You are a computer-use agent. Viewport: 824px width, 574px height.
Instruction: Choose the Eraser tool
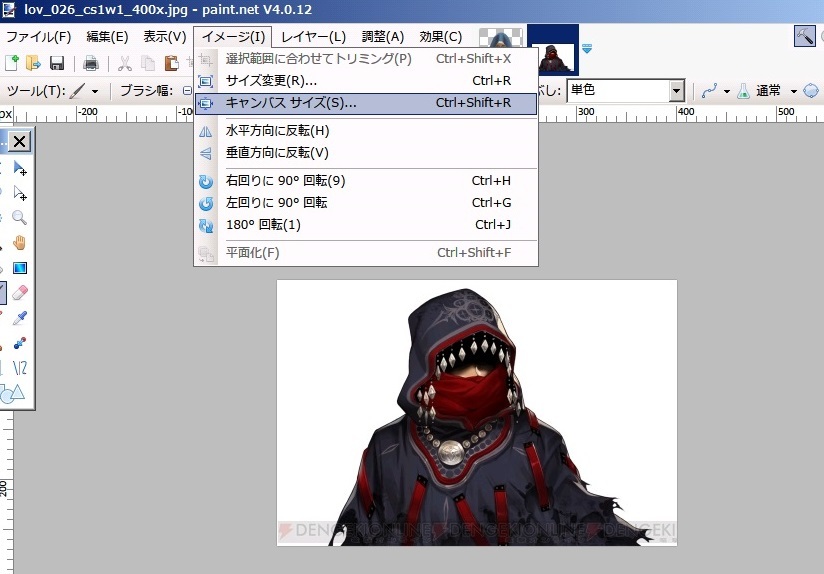pos(19,293)
